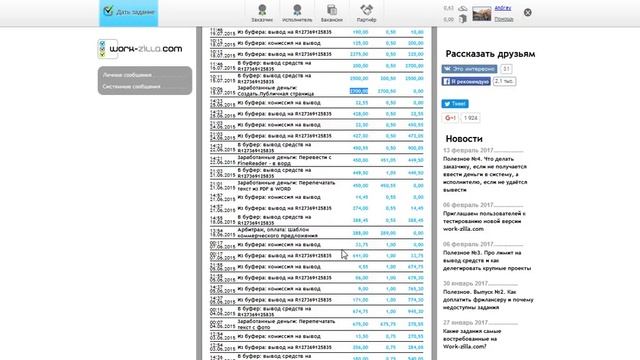Open news Полезное №3 about withdrawal limit
The image size is (640, 360).
(487, 260)
